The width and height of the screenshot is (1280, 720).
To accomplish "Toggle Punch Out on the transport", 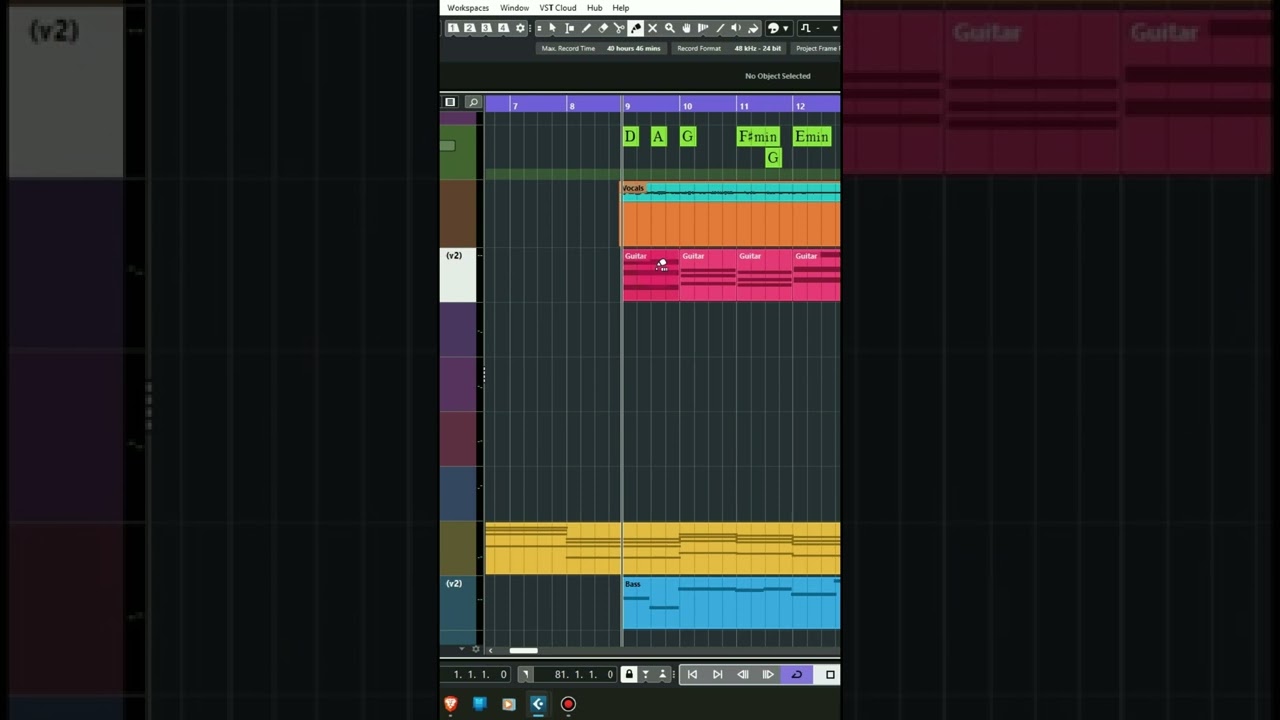I will point(662,674).
